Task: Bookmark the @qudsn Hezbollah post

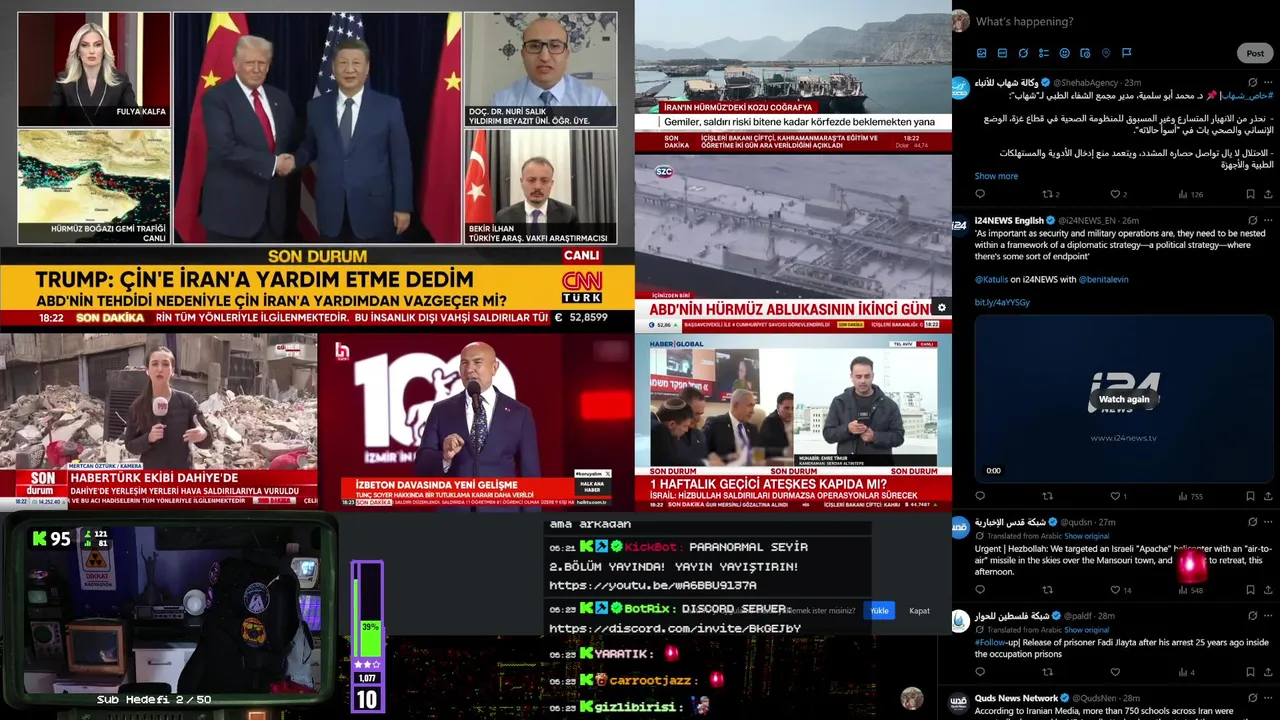Action: [x=1250, y=590]
